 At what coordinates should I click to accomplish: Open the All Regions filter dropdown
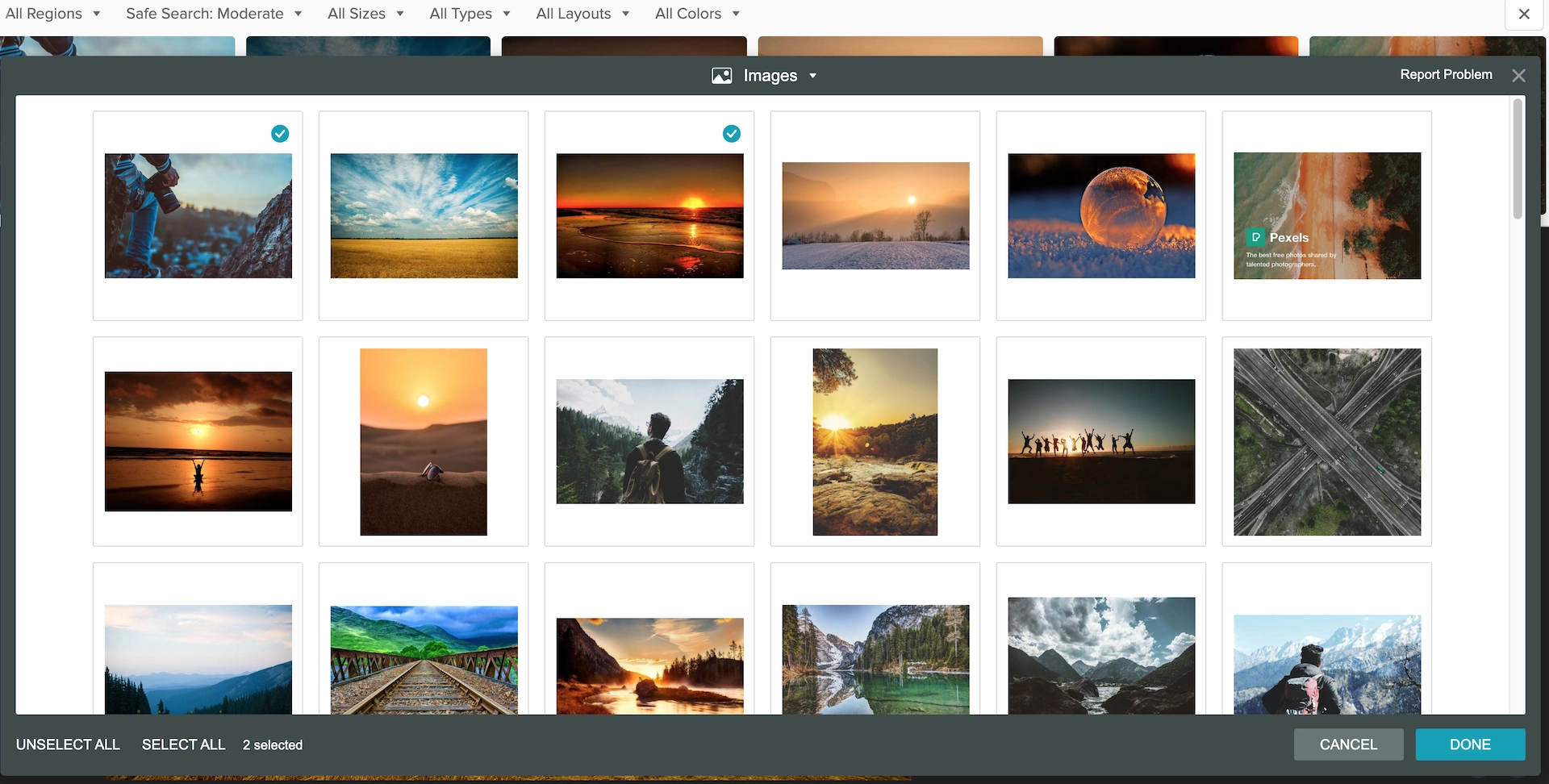point(53,14)
